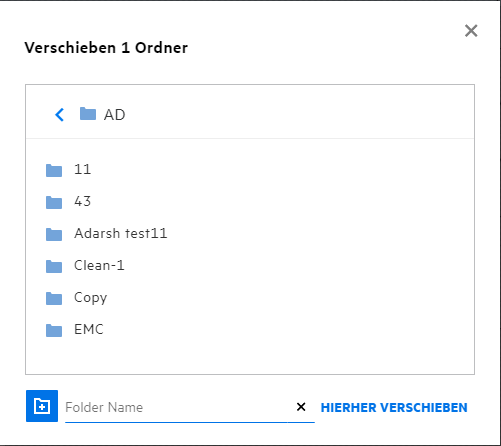Select the Adarsh test11 folder

click(121, 233)
